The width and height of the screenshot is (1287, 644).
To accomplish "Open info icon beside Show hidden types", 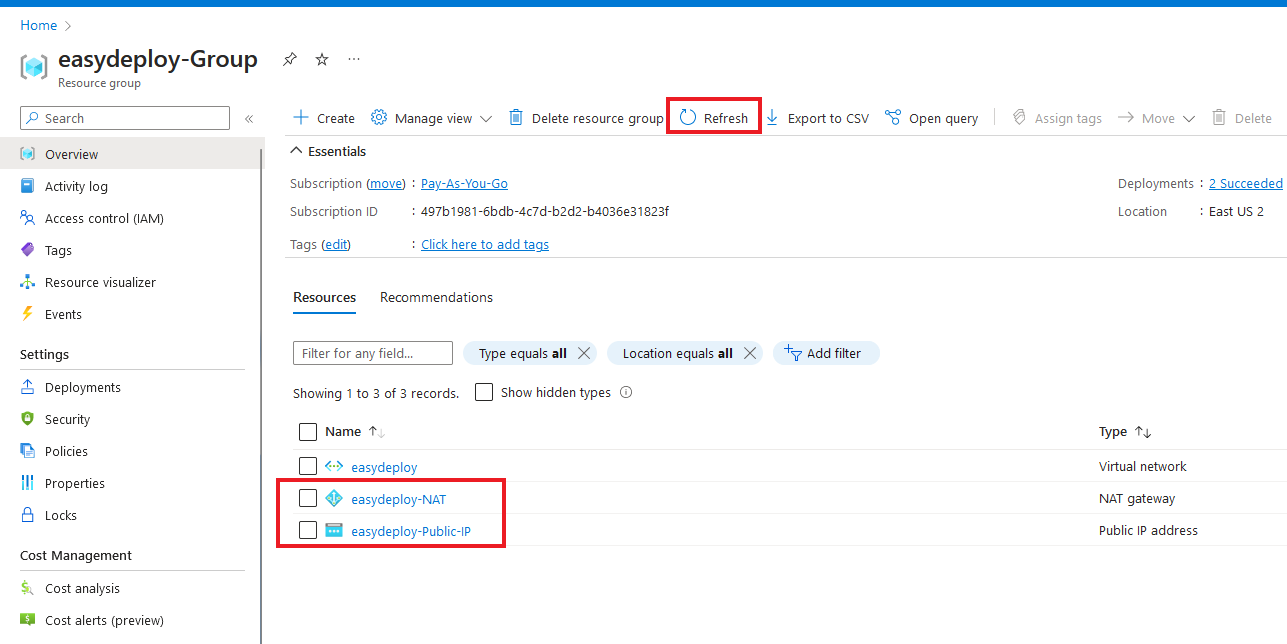I will pyautogui.click(x=626, y=393).
